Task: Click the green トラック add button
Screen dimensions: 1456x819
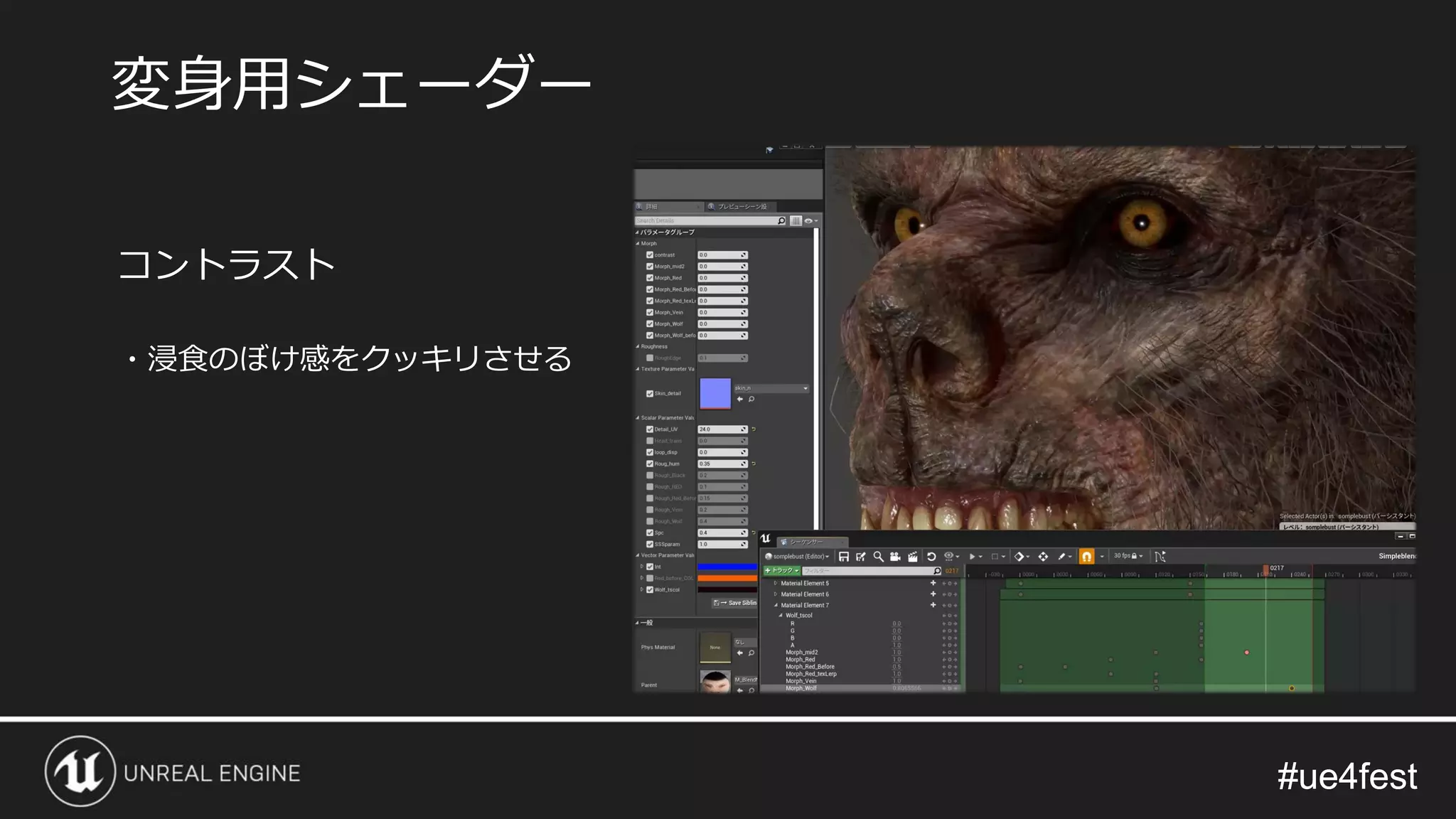Action: tap(781, 571)
